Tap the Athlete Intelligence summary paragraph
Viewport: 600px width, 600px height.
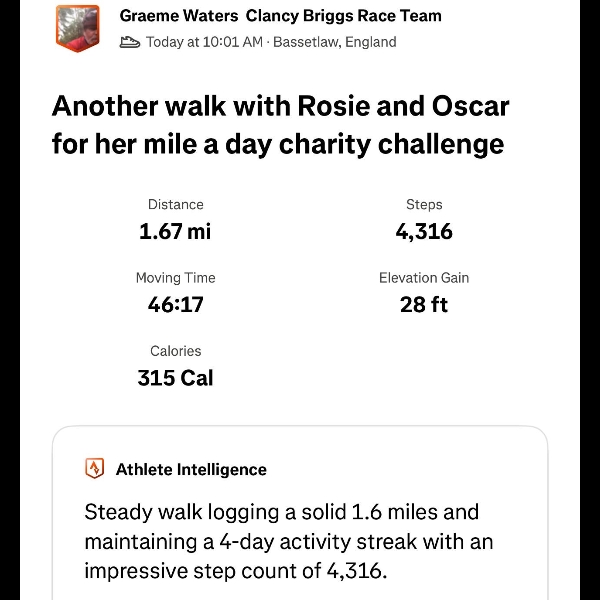(288, 542)
